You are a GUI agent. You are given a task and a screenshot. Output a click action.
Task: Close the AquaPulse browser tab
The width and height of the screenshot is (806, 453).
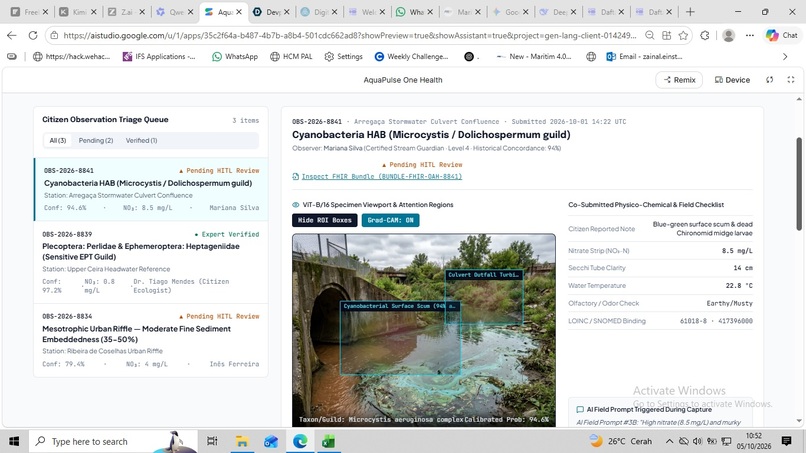pos(239,12)
